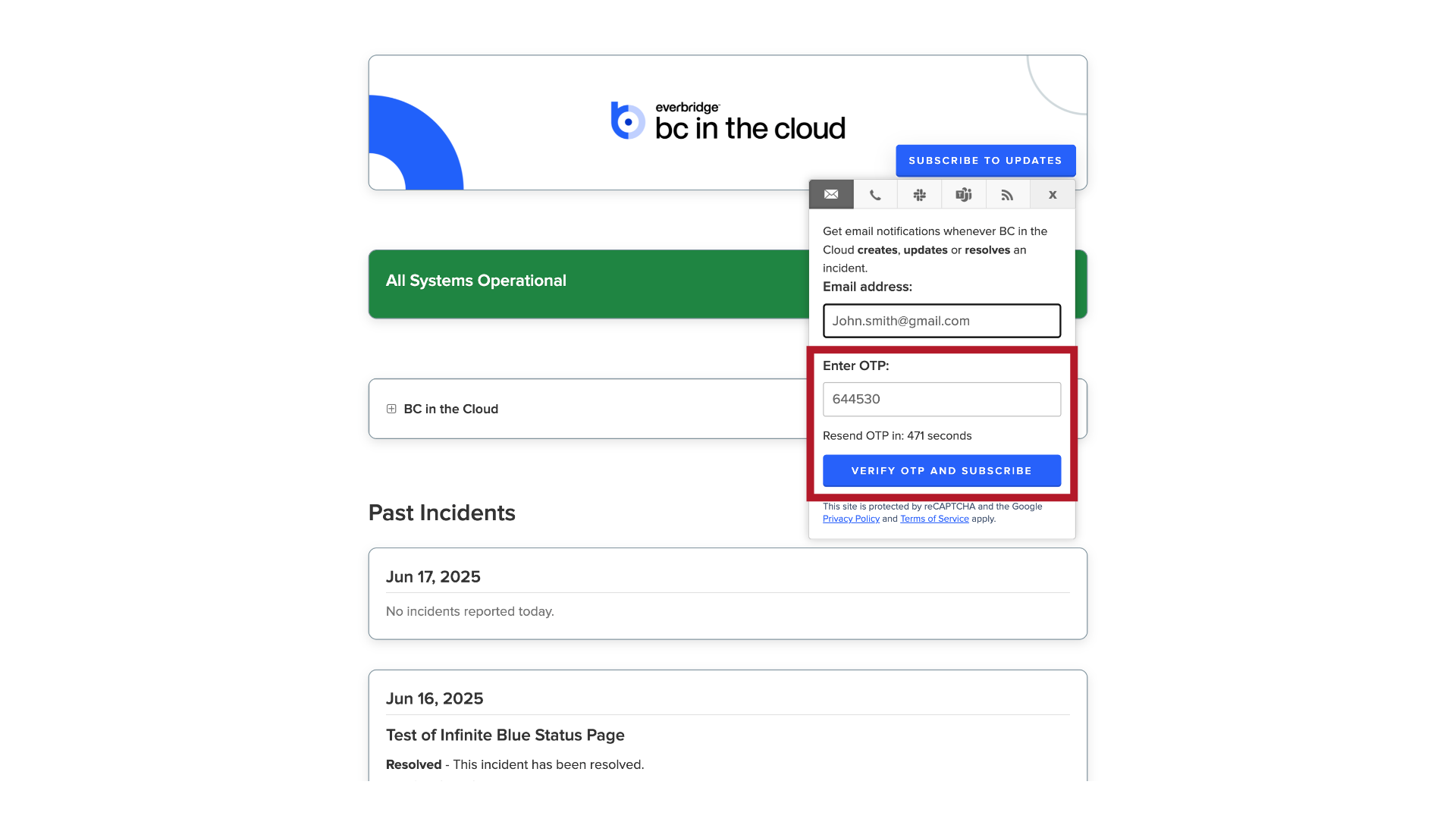Click the No incidents reported today text

pos(470,611)
